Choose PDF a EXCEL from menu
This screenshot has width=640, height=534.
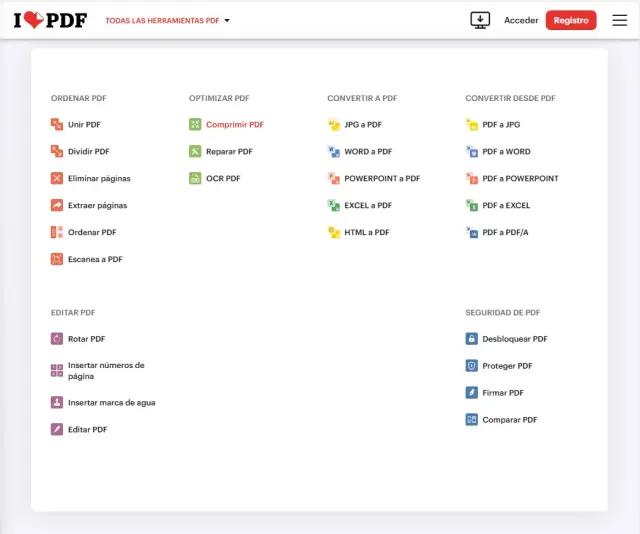506,205
